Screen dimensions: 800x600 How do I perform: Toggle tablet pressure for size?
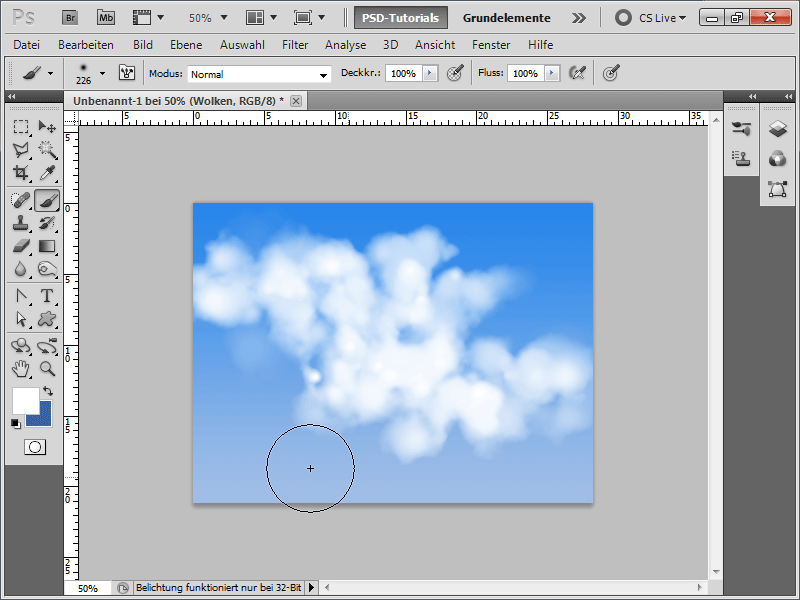click(x=611, y=73)
